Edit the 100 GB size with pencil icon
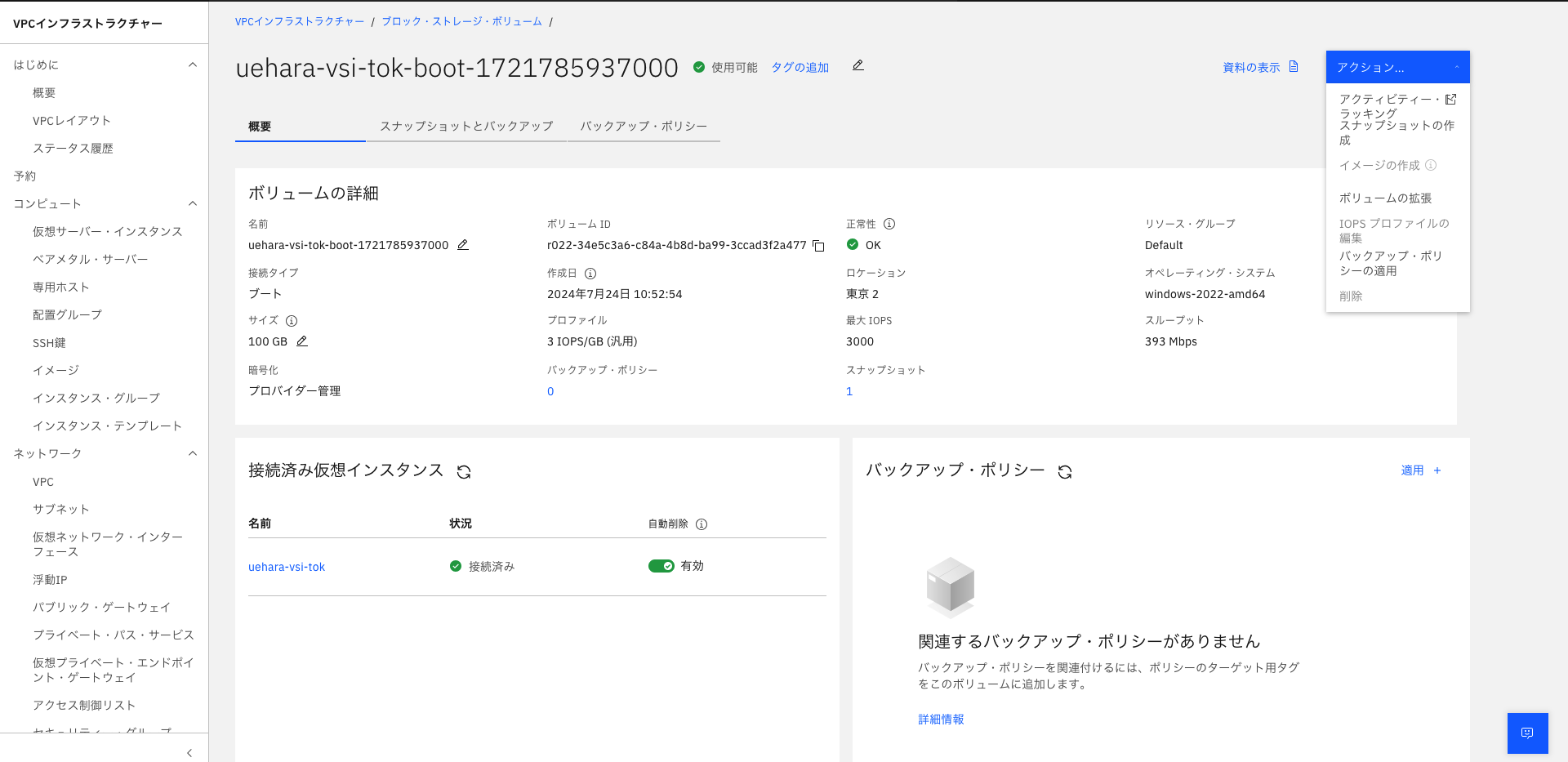Image resolution: width=1568 pixels, height=762 pixels. click(301, 341)
